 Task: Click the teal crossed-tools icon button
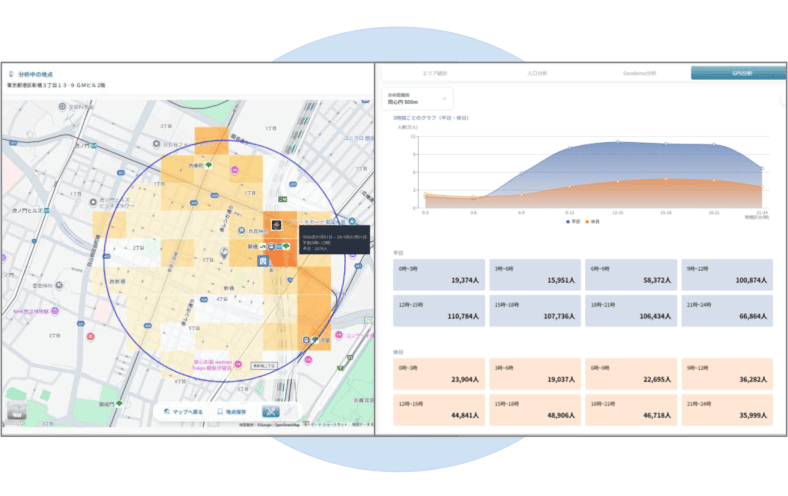(270, 412)
